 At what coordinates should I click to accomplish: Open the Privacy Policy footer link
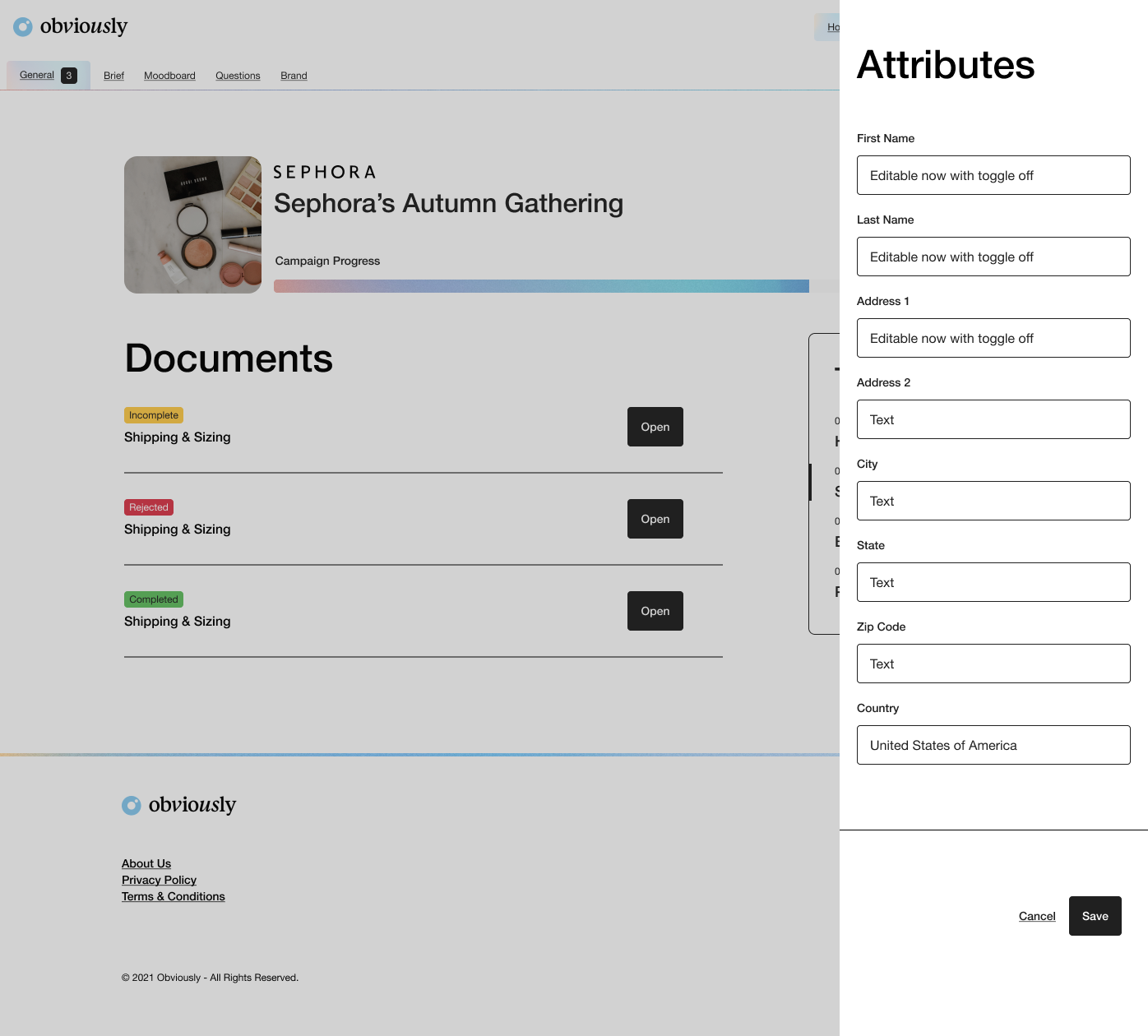[x=159, y=880]
